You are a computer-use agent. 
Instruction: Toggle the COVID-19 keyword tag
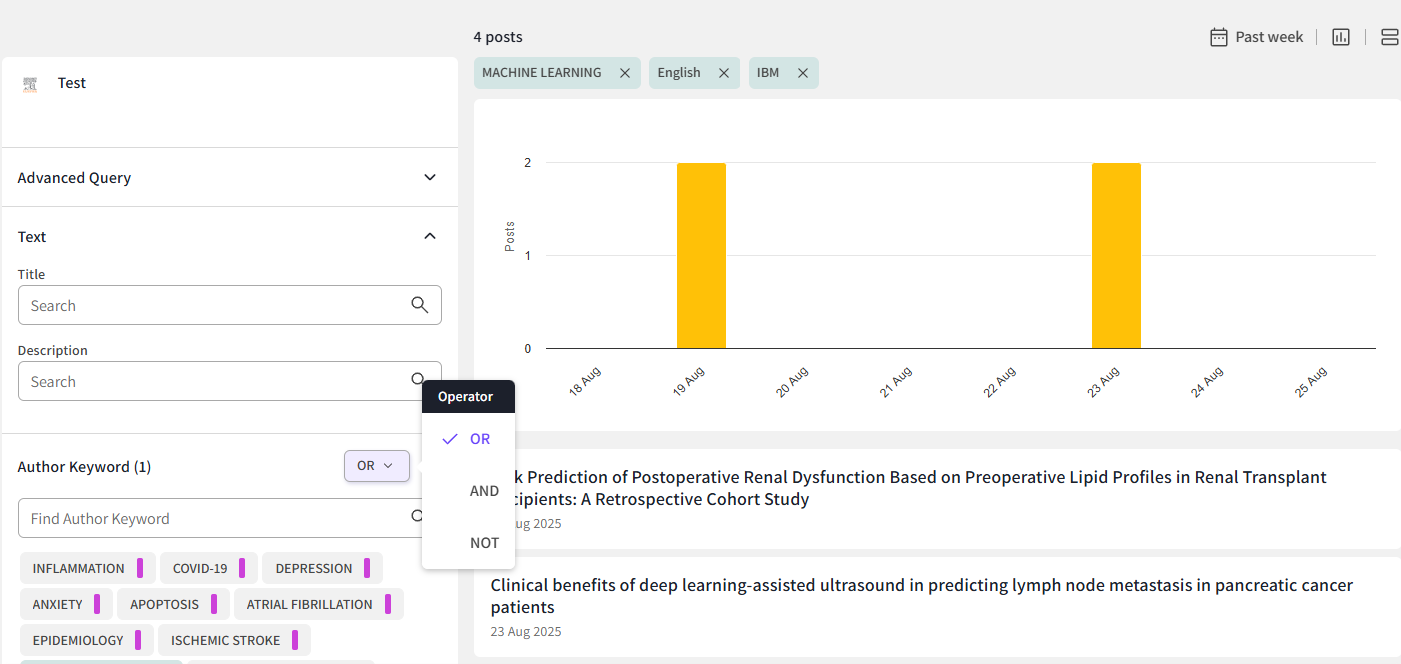pyautogui.click(x=200, y=568)
